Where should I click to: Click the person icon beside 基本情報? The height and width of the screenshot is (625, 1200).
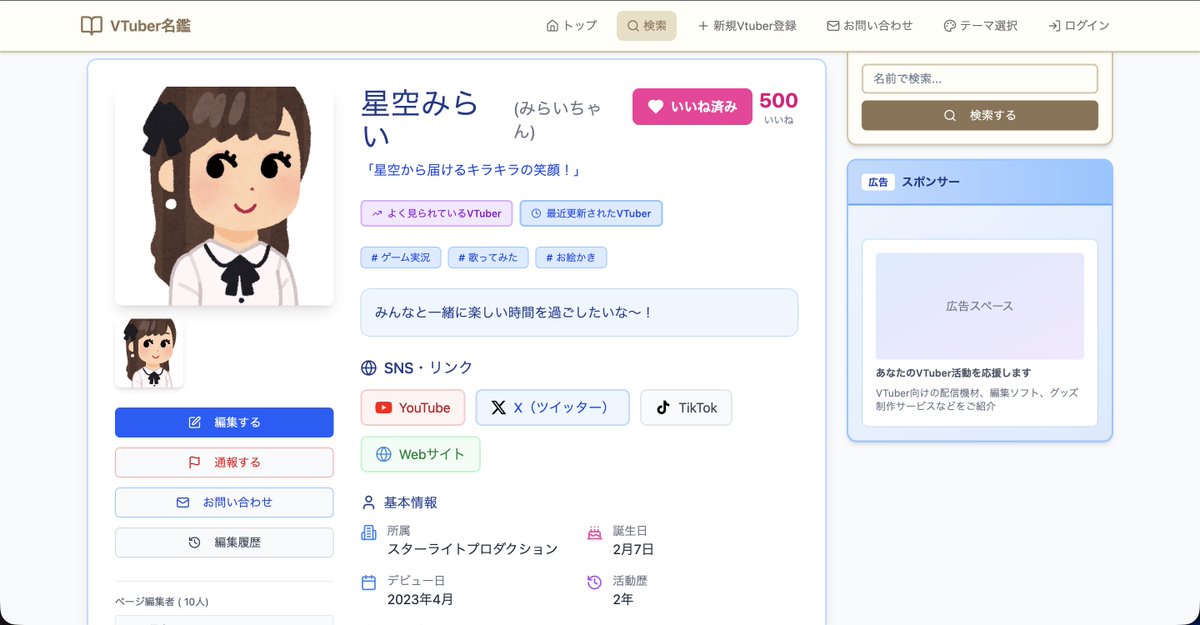click(x=369, y=502)
